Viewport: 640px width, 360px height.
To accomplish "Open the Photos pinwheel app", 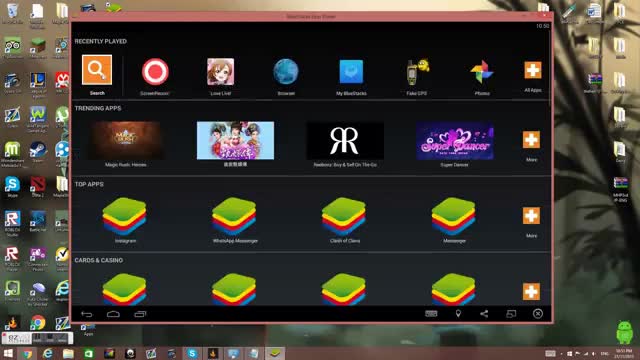I will (x=482, y=72).
